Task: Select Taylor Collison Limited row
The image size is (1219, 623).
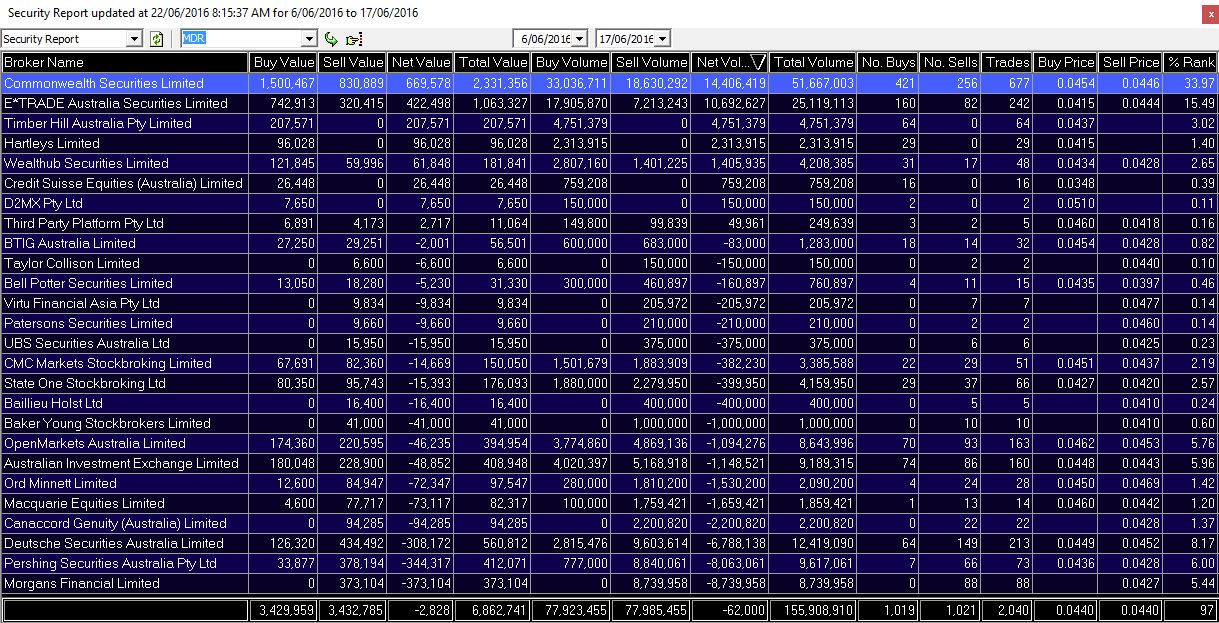Action: [x=609, y=263]
